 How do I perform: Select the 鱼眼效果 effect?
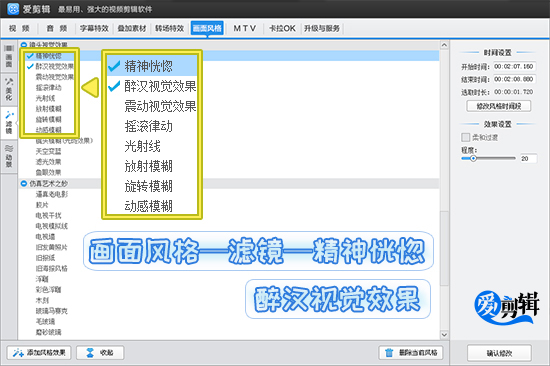49,172
